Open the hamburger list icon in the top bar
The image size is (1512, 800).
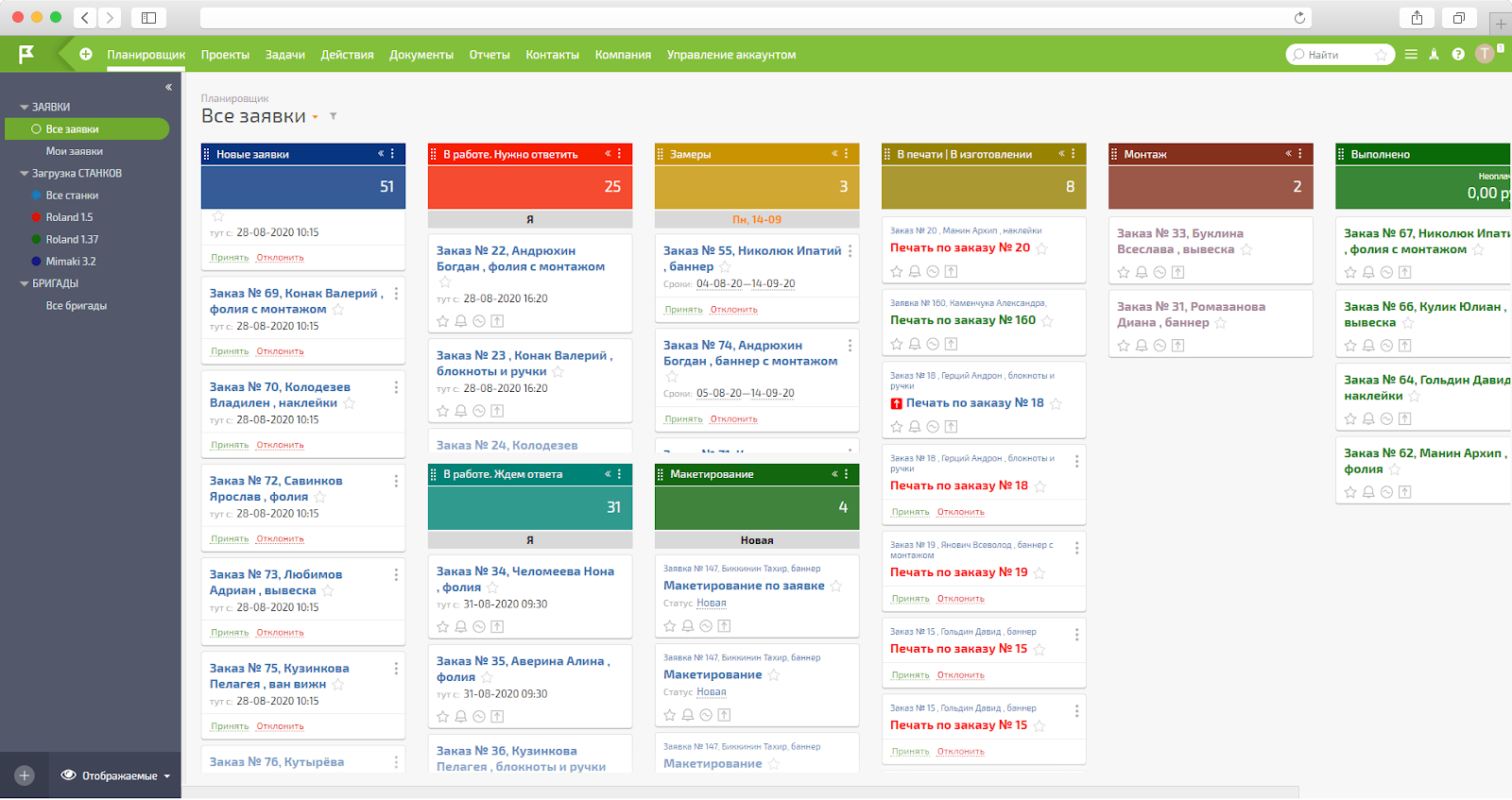tap(1411, 55)
